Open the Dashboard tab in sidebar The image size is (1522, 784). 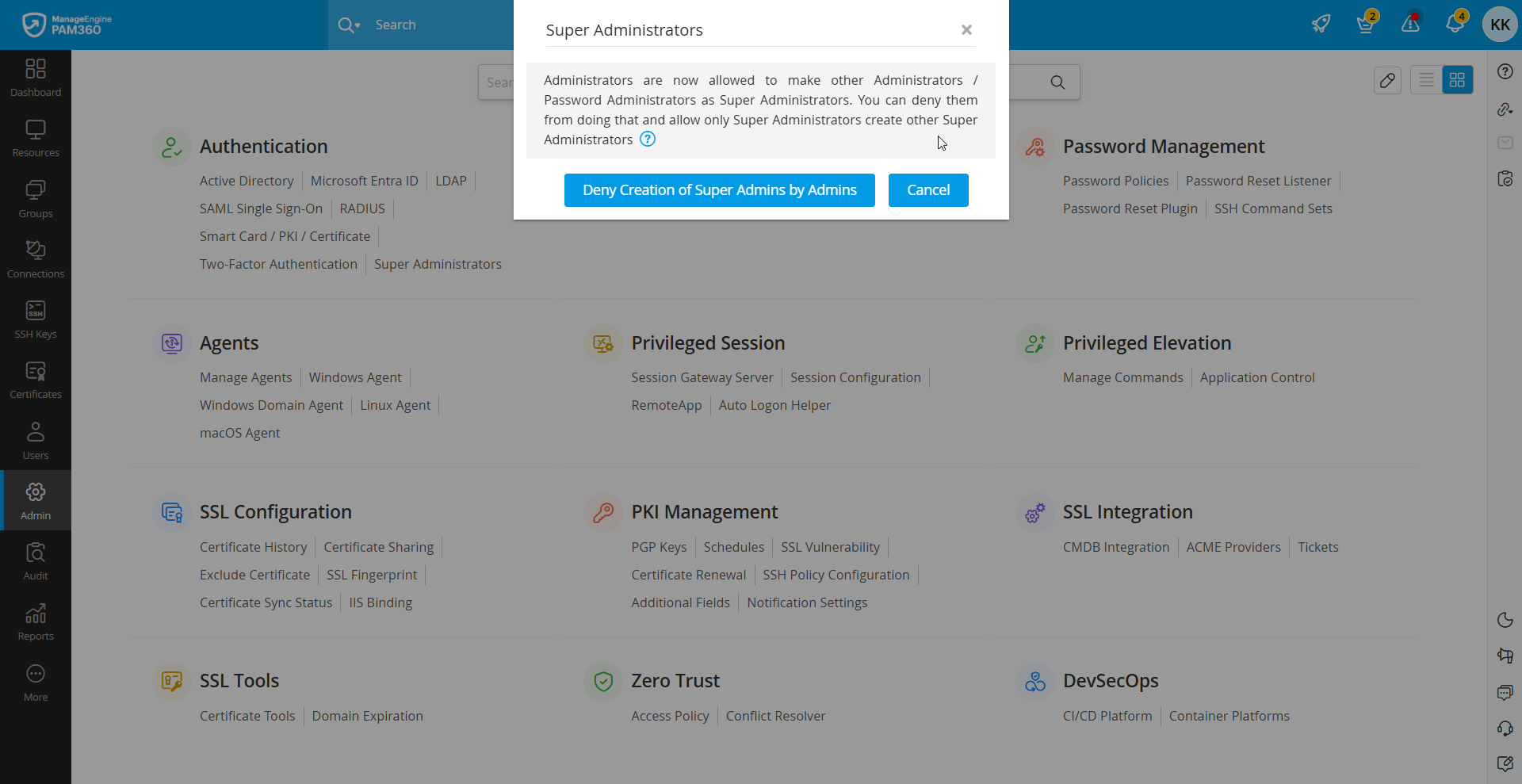[x=36, y=78]
